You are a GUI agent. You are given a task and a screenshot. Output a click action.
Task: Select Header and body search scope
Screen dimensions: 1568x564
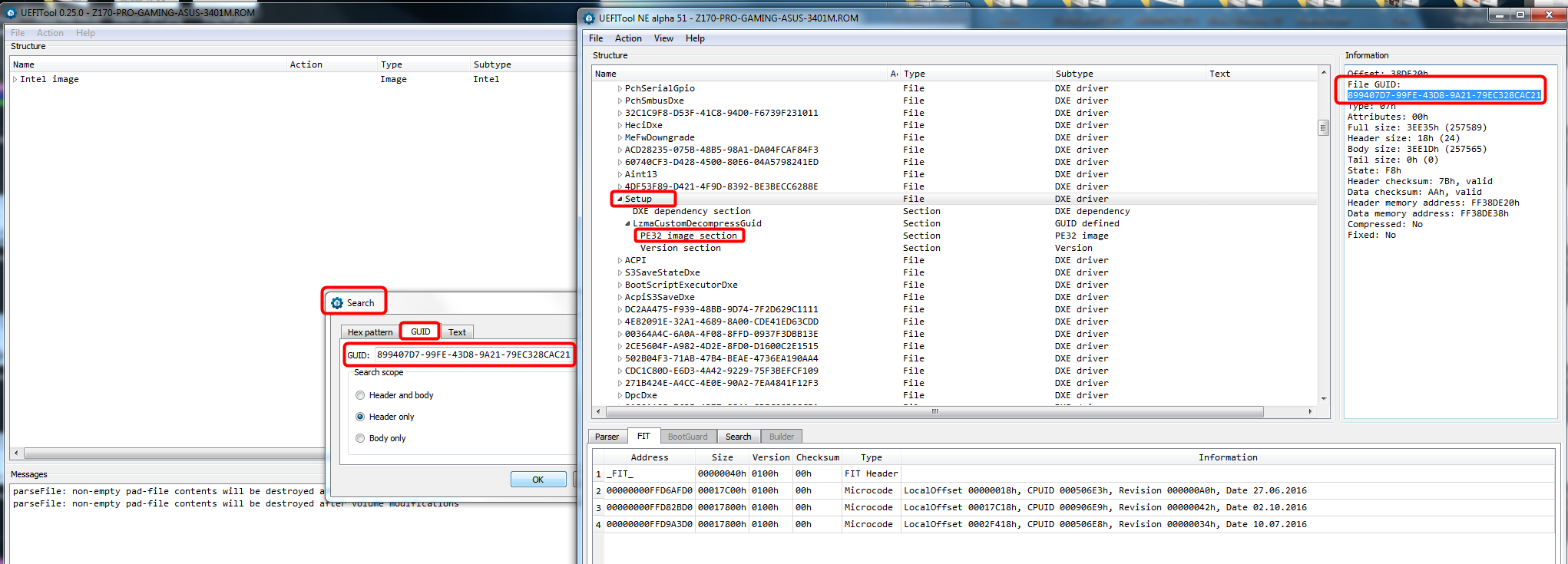pos(360,395)
